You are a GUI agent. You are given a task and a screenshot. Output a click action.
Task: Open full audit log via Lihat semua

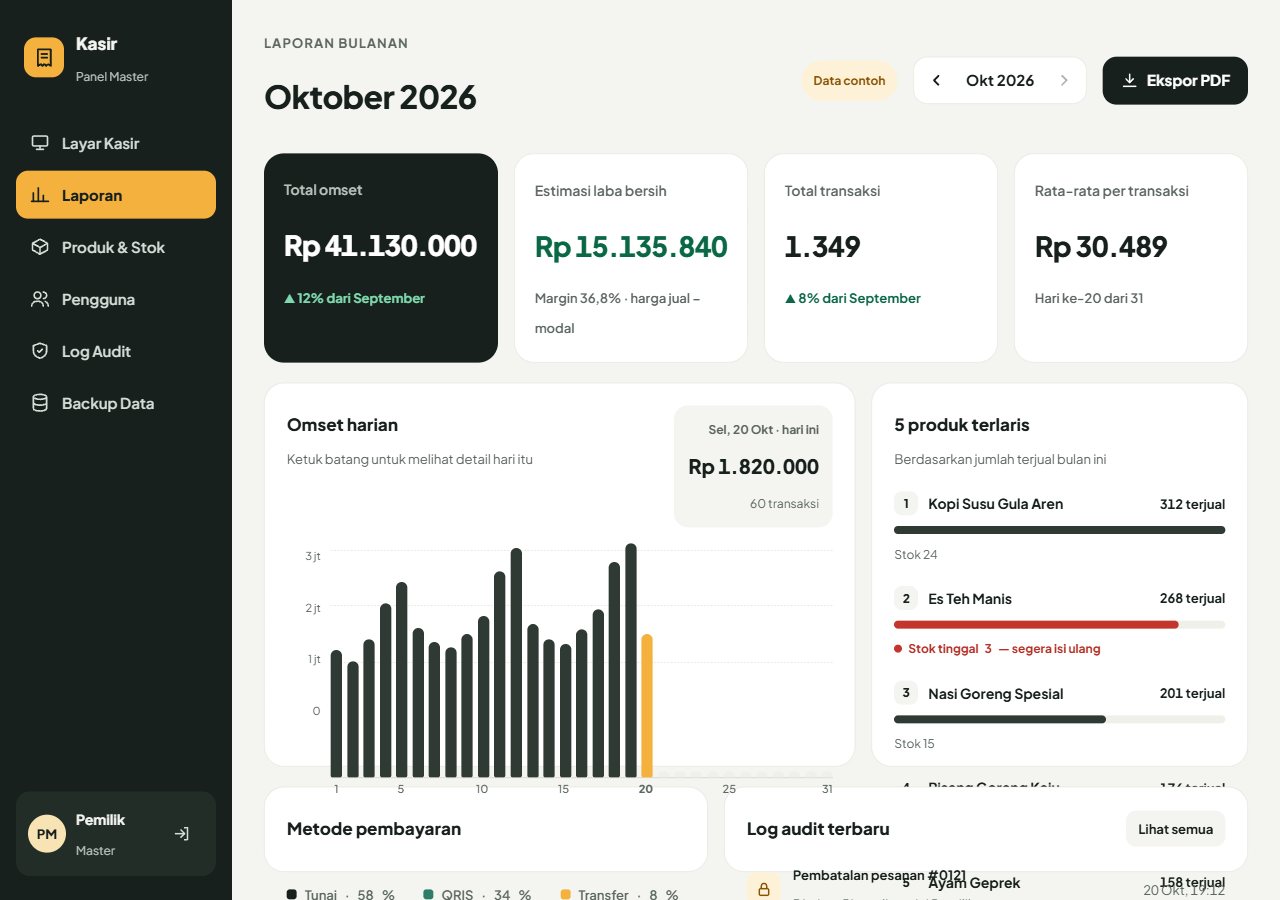click(1175, 829)
